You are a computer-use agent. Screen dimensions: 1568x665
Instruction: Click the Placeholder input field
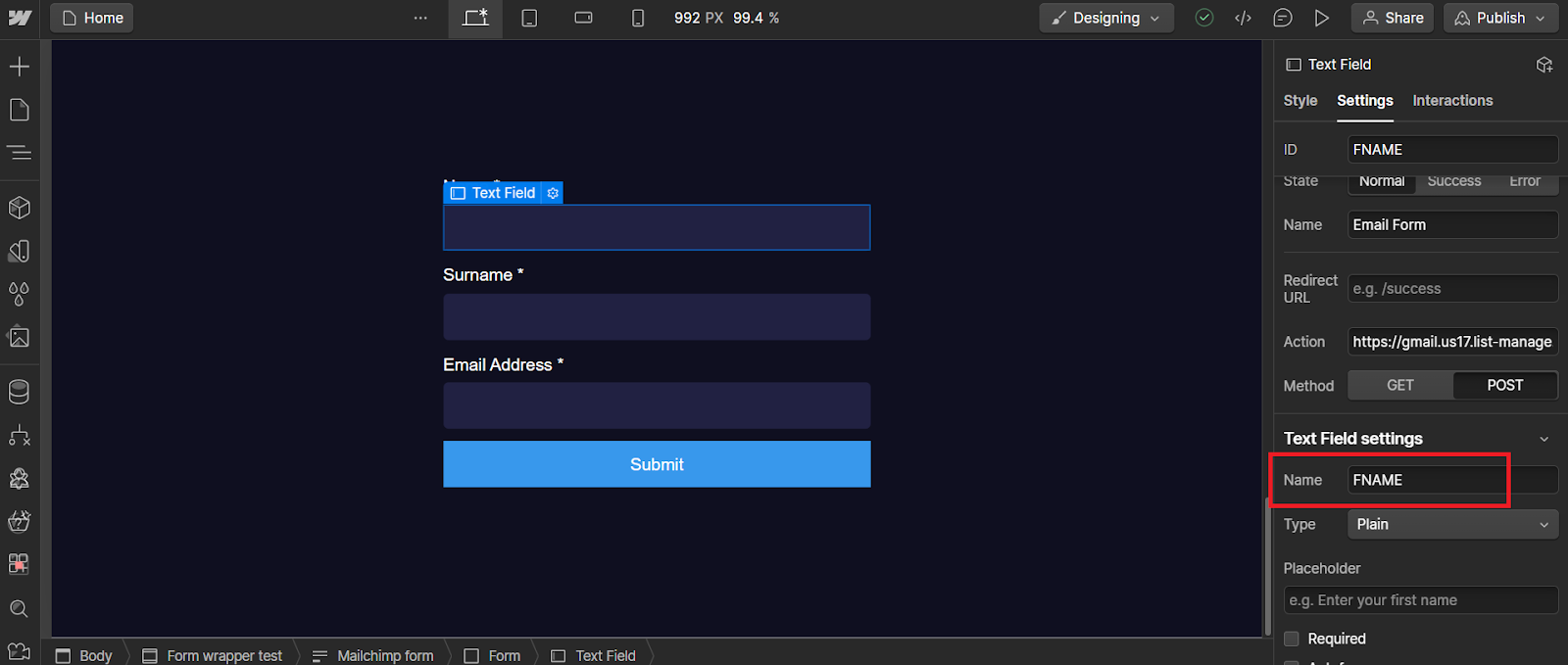1421,599
